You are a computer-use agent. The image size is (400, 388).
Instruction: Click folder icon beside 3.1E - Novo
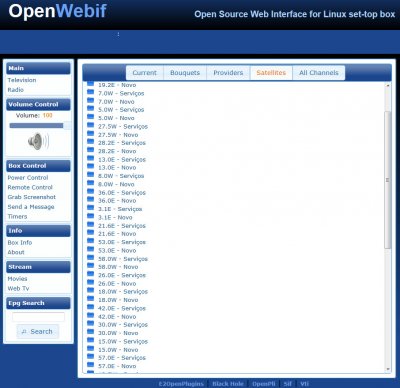click(x=90, y=216)
